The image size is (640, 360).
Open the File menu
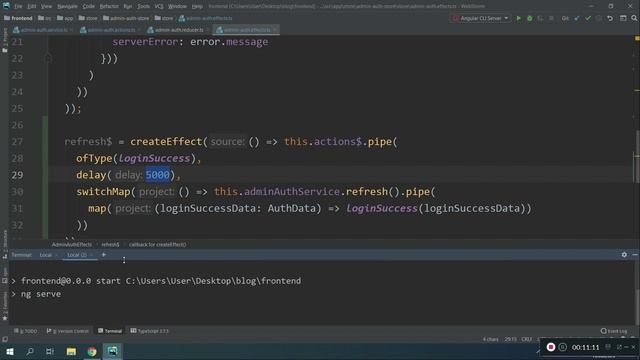[x=18, y=7]
